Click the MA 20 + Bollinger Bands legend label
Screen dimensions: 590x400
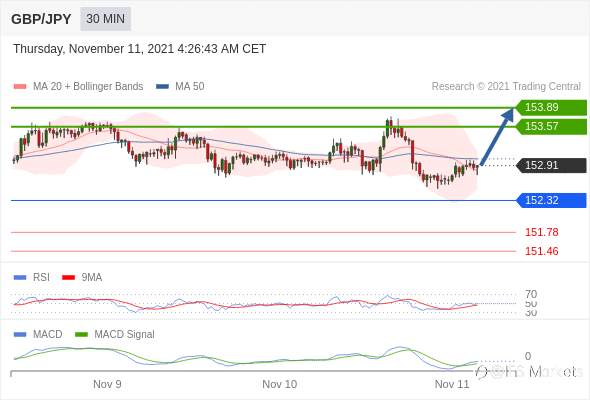point(88,86)
